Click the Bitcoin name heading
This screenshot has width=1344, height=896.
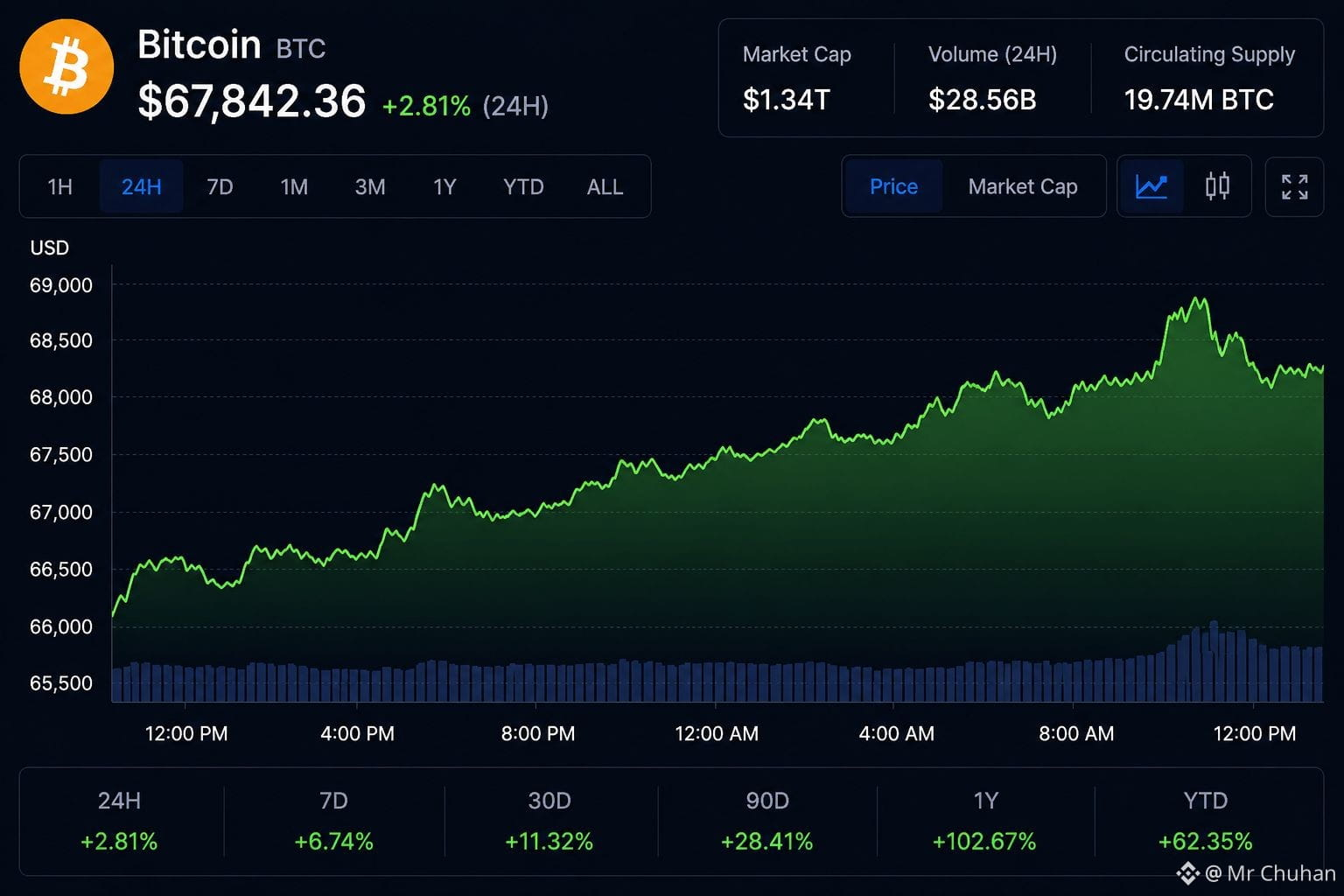click(199, 45)
